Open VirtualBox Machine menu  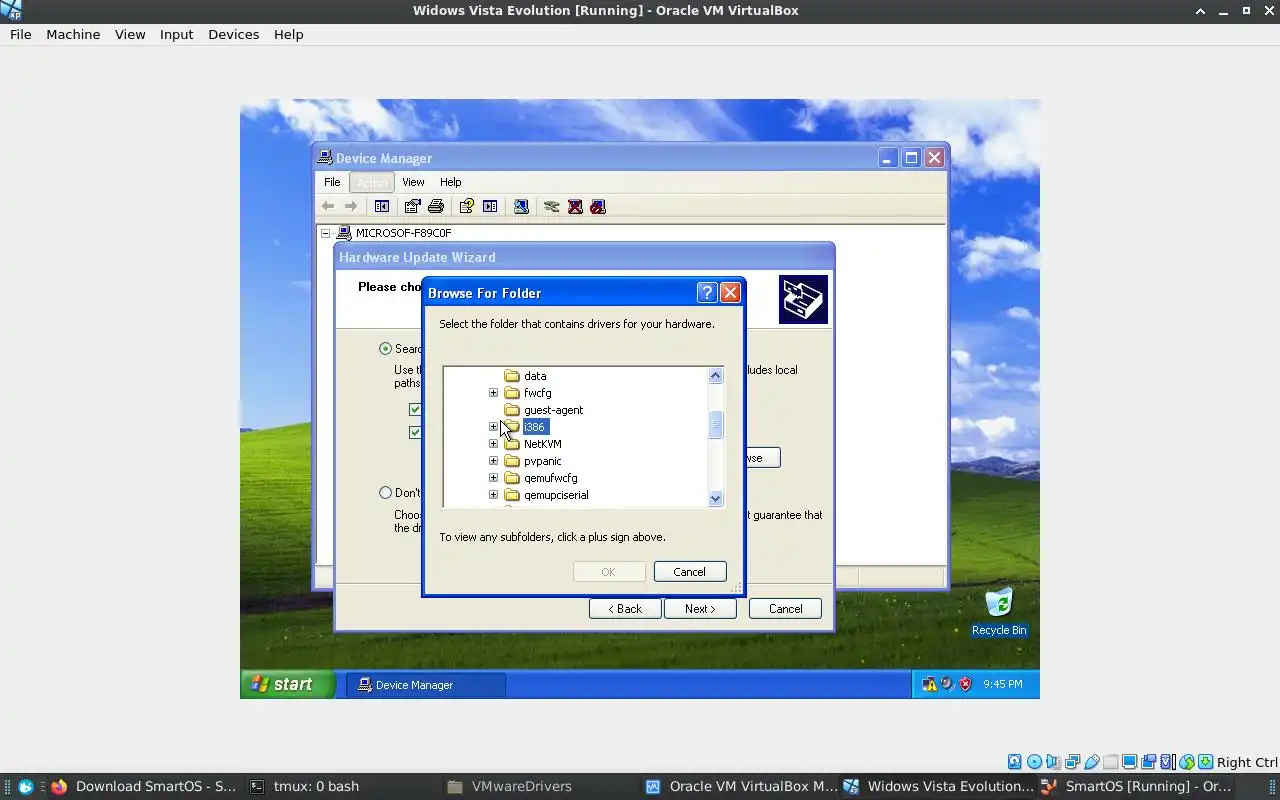[x=73, y=34]
